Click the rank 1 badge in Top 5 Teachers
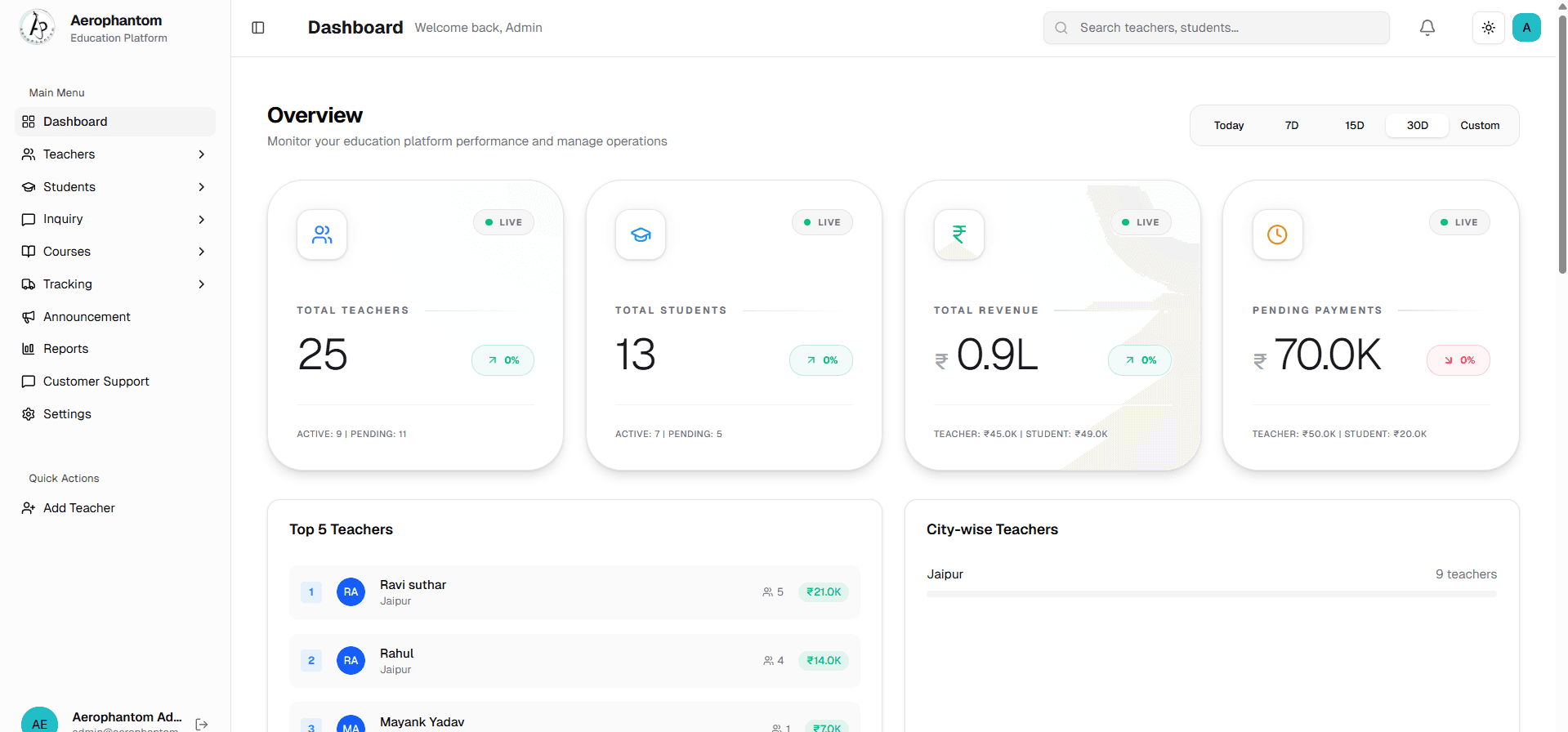This screenshot has height=732, width=1568. point(311,592)
